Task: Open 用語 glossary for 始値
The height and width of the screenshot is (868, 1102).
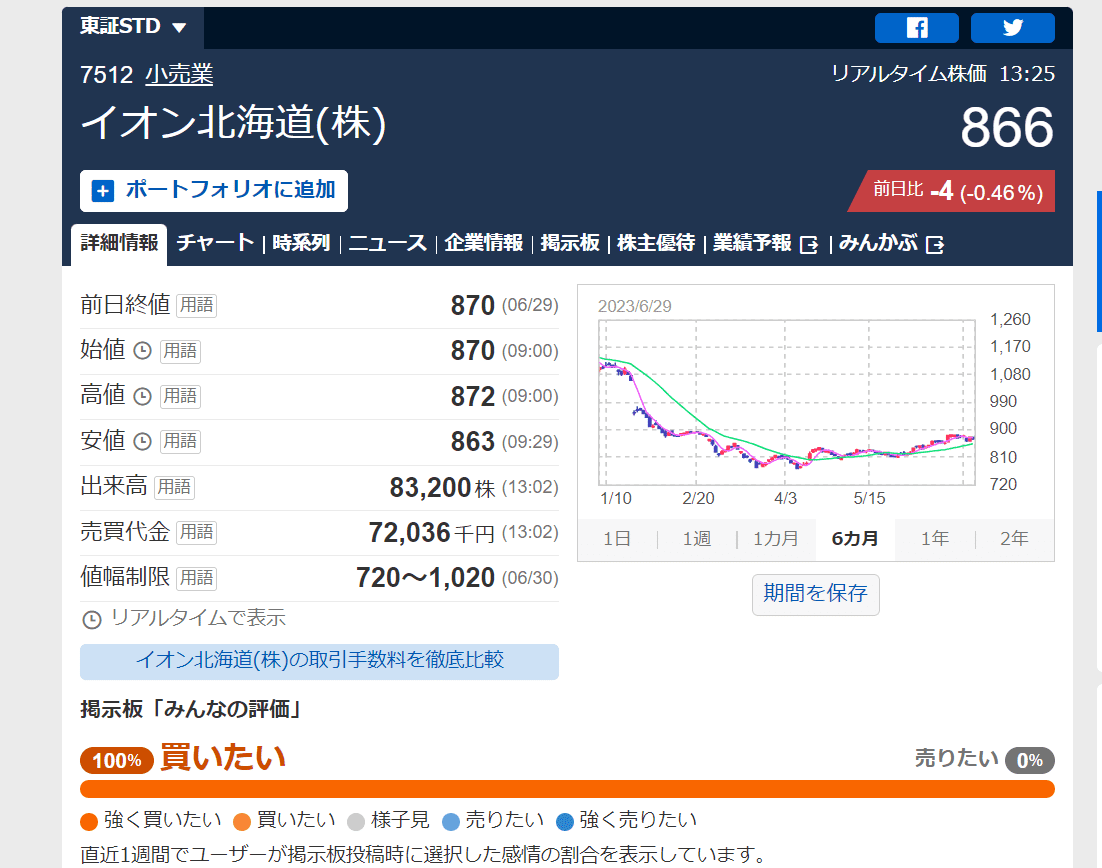Action: point(180,351)
